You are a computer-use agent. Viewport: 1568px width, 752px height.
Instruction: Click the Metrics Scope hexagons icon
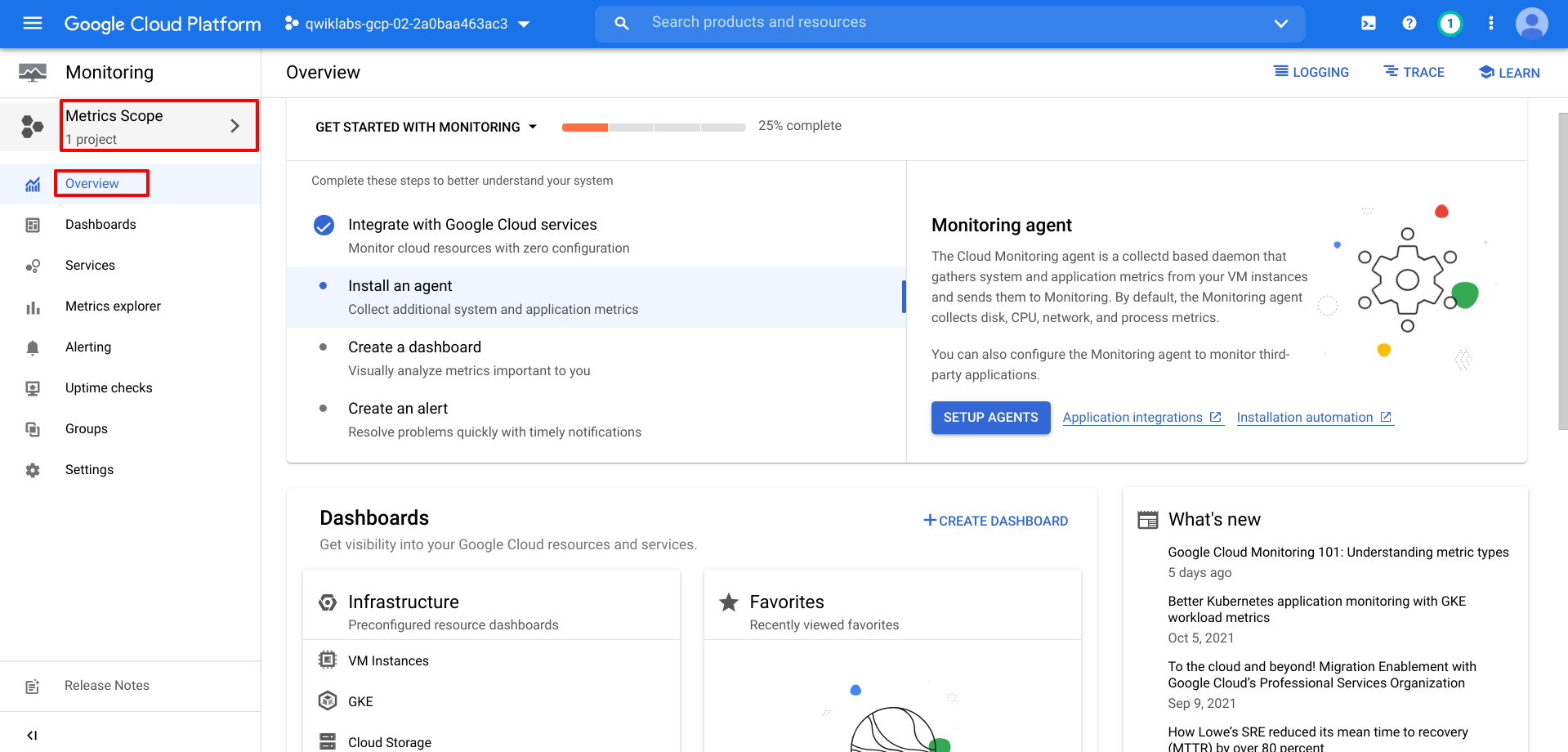pyautogui.click(x=32, y=127)
